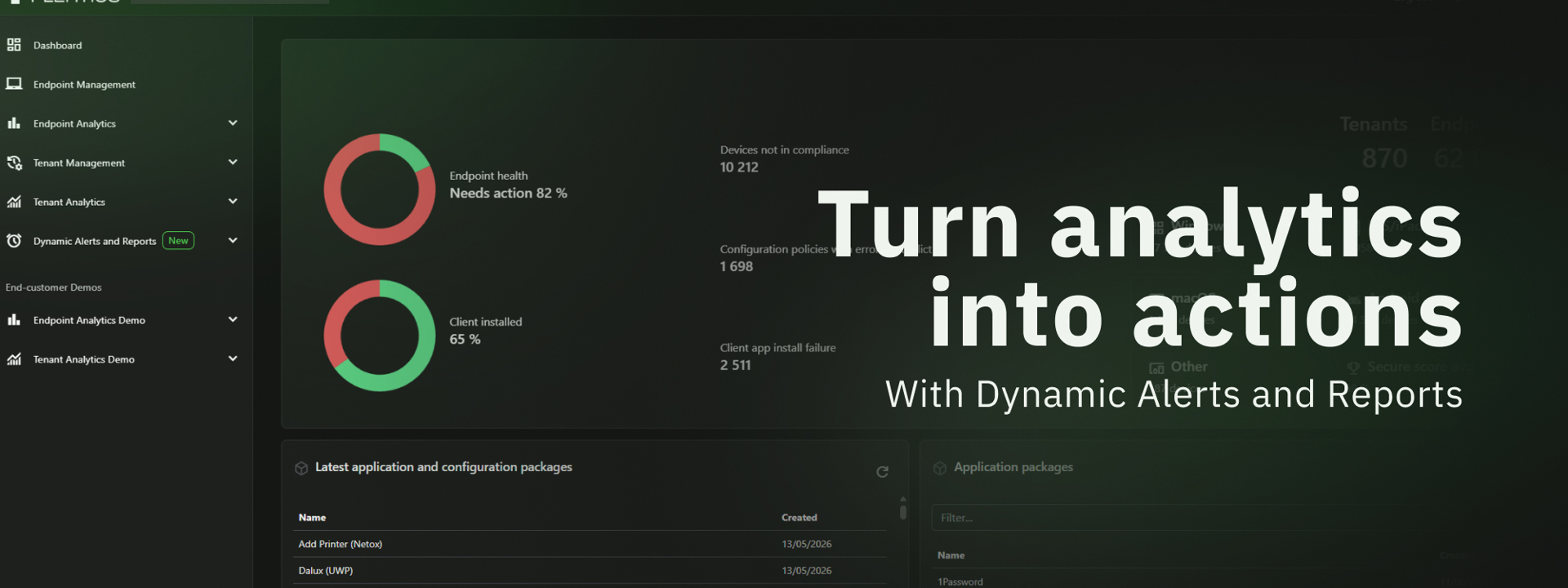Click the Tenant Management sync icon
Viewport: 1568px width, 588px height.
(x=14, y=163)
